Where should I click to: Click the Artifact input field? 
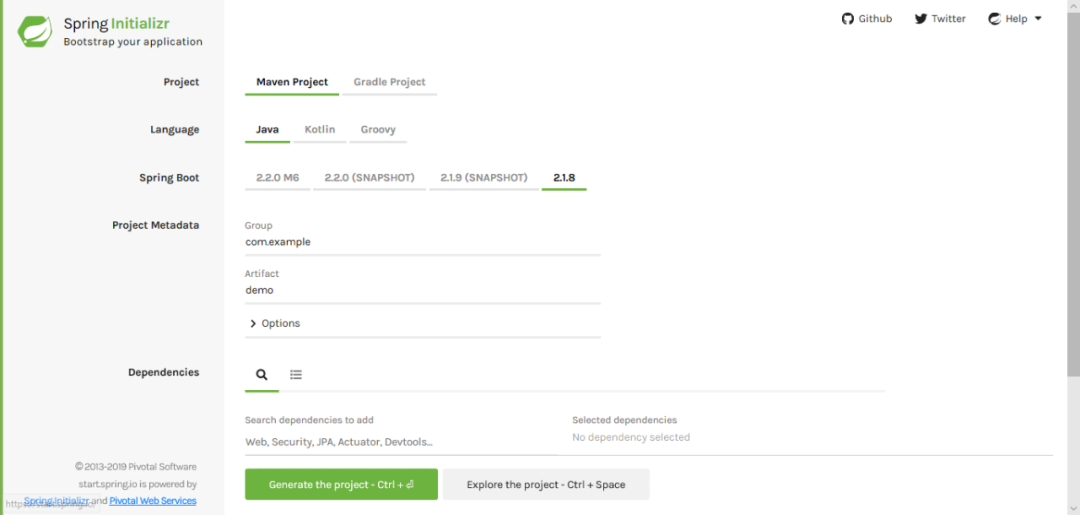423,291
